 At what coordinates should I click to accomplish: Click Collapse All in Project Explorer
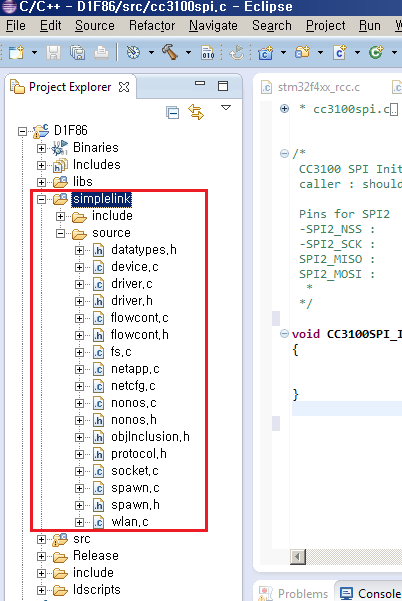tap(172, 113)
